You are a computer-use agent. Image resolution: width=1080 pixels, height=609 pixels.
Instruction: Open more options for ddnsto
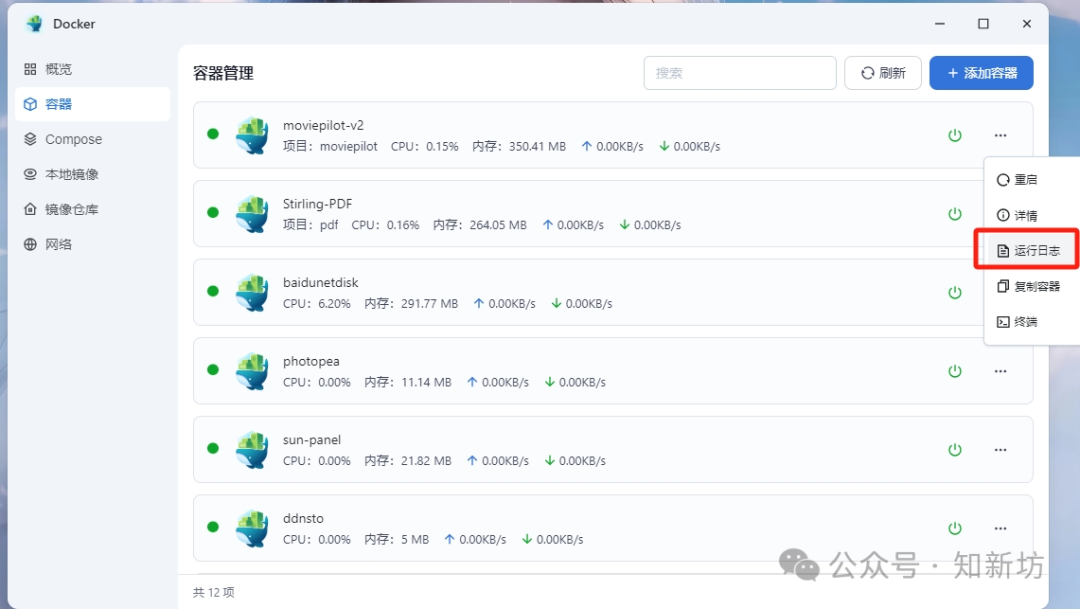pyautogui.click(x=1000, y=528)
